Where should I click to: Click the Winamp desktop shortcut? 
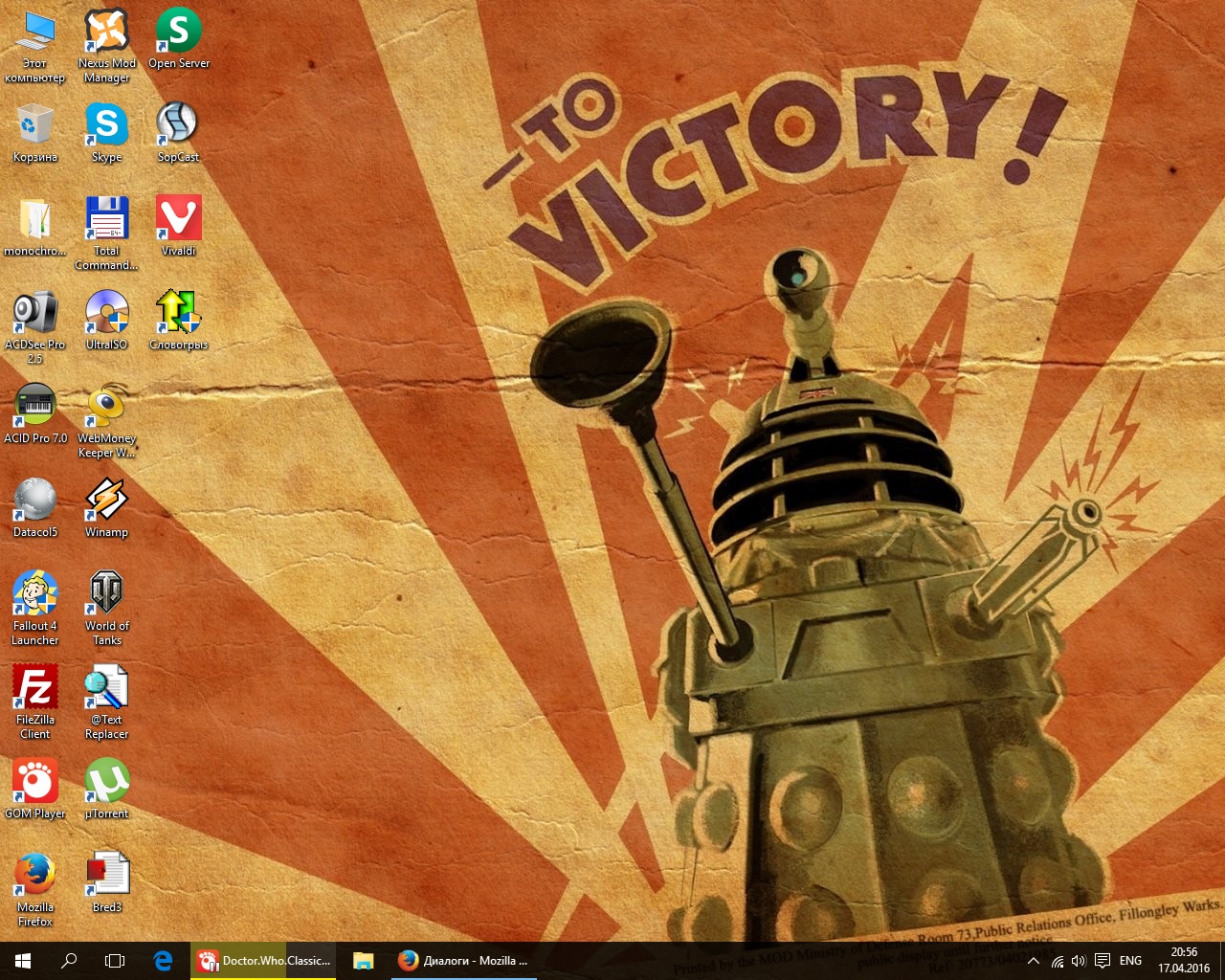107,508
